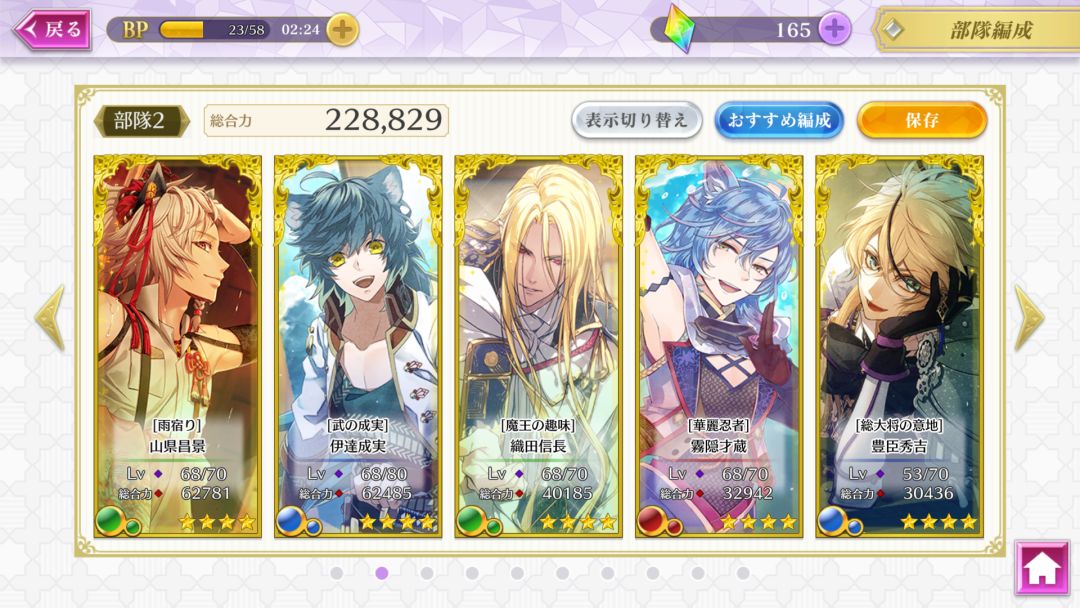Go to next squad with right arrow
The image size is (1080, 608).
pos(1030,317)
